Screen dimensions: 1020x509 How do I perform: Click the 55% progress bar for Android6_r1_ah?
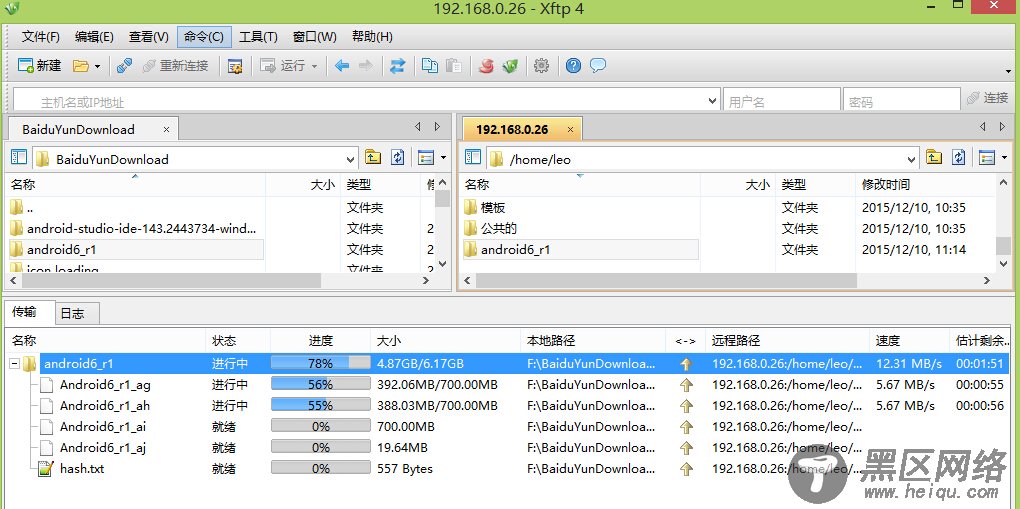[320, 406]
